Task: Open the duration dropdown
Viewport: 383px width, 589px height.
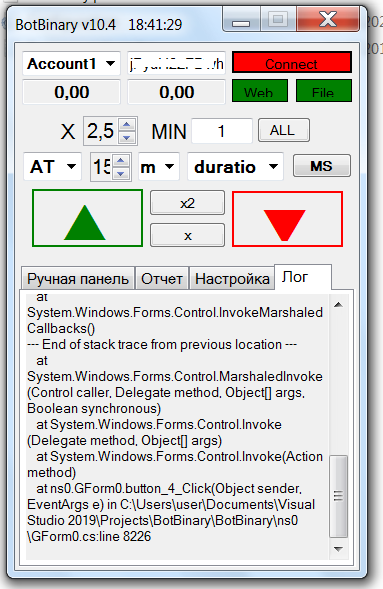Action: tap(235, 166)
